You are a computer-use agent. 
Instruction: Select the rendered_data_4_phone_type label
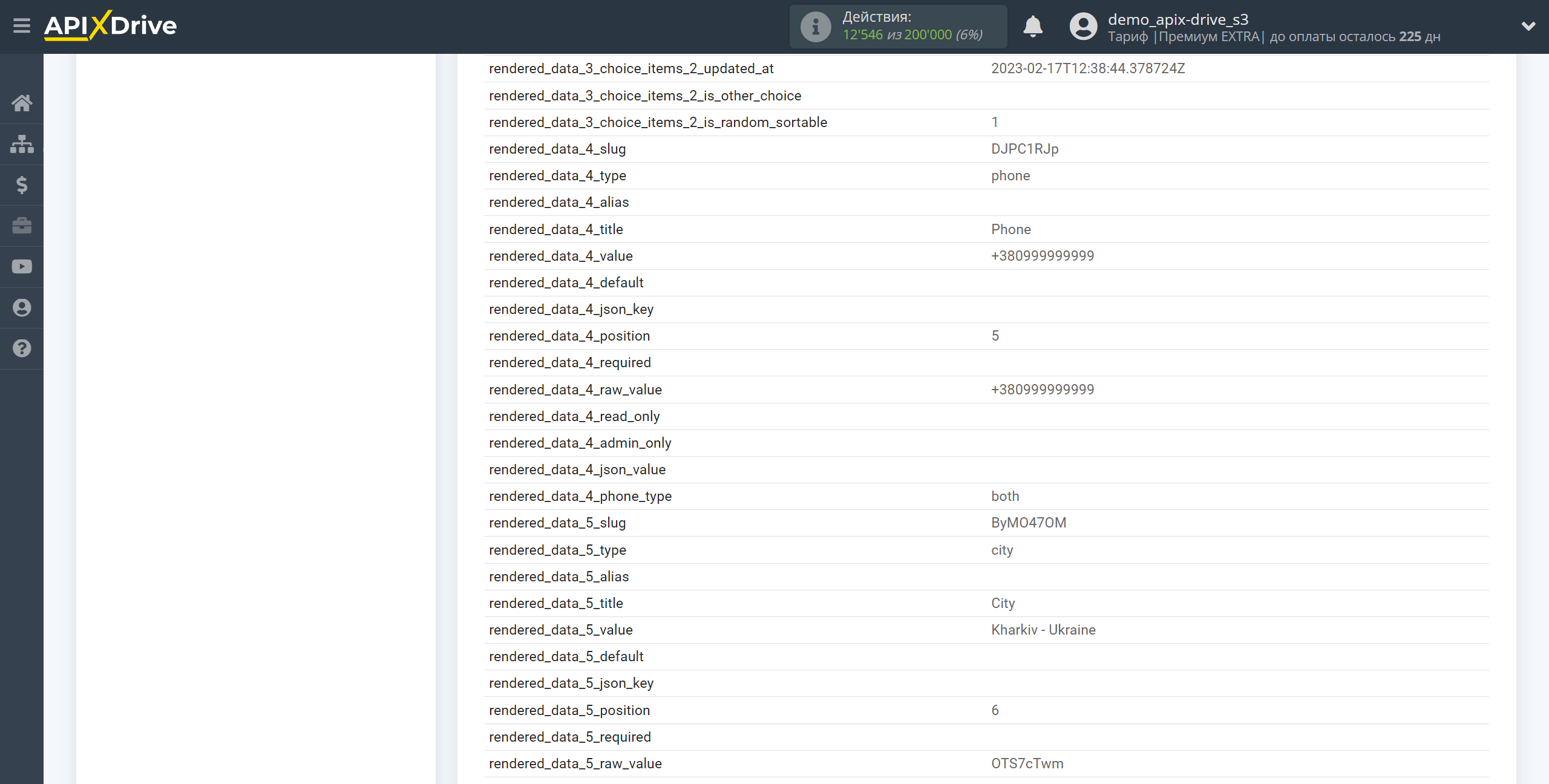pos(580,496)
